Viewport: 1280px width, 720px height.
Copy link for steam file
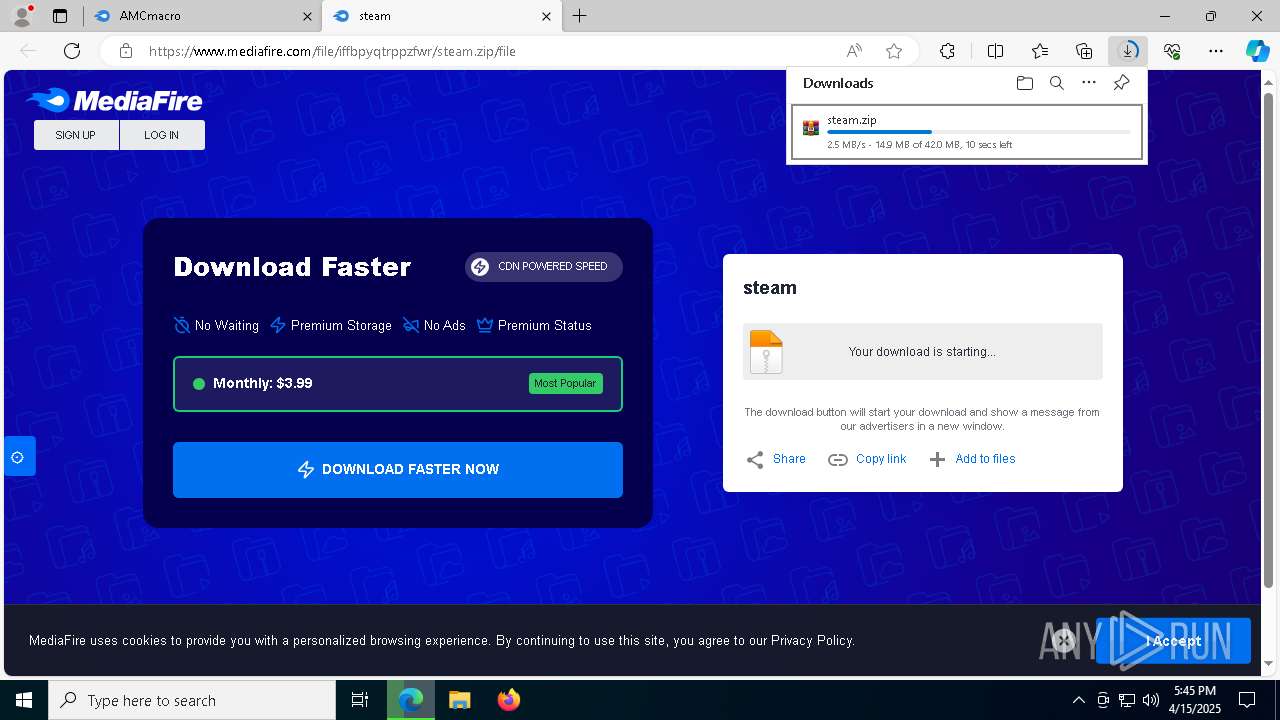tap(867, 459)
